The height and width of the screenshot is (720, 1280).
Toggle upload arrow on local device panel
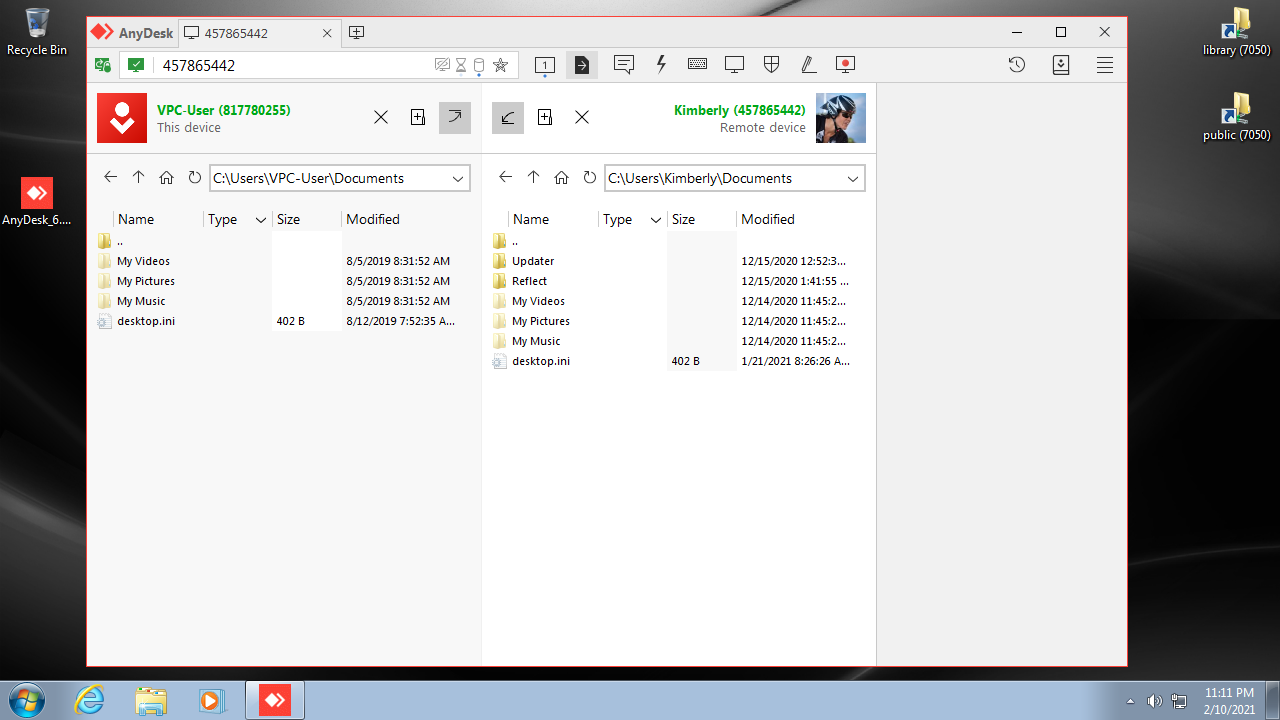[455, 117]
